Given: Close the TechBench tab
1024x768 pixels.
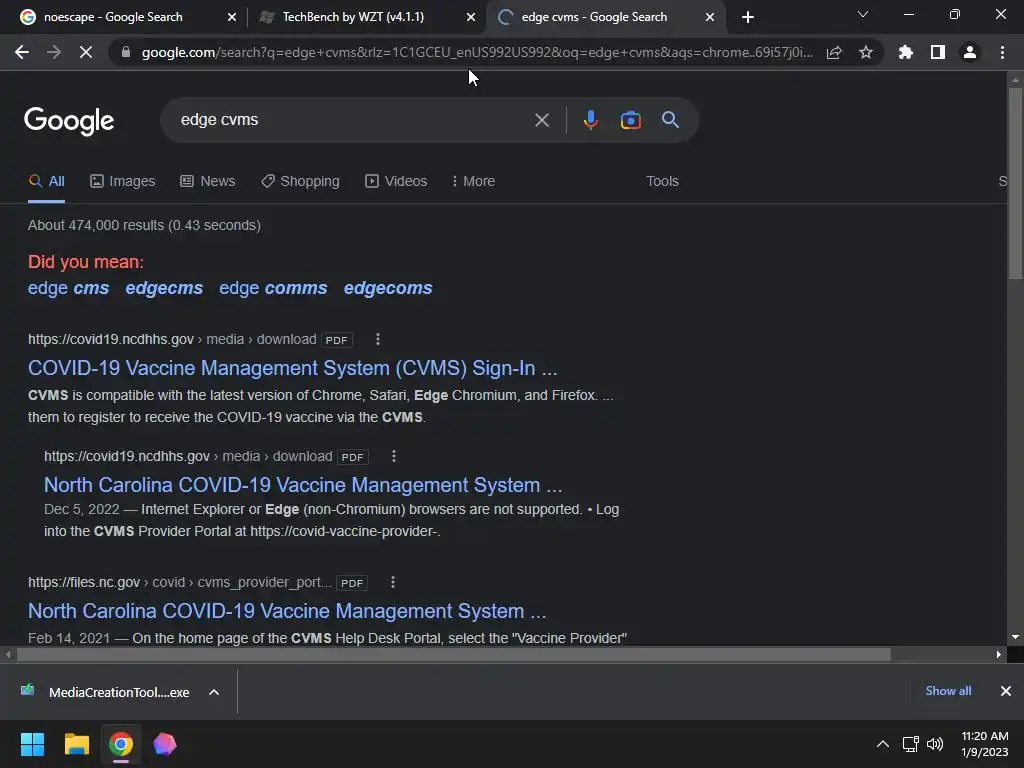Looking at the screenshot, I should click(x=471, y=18).
